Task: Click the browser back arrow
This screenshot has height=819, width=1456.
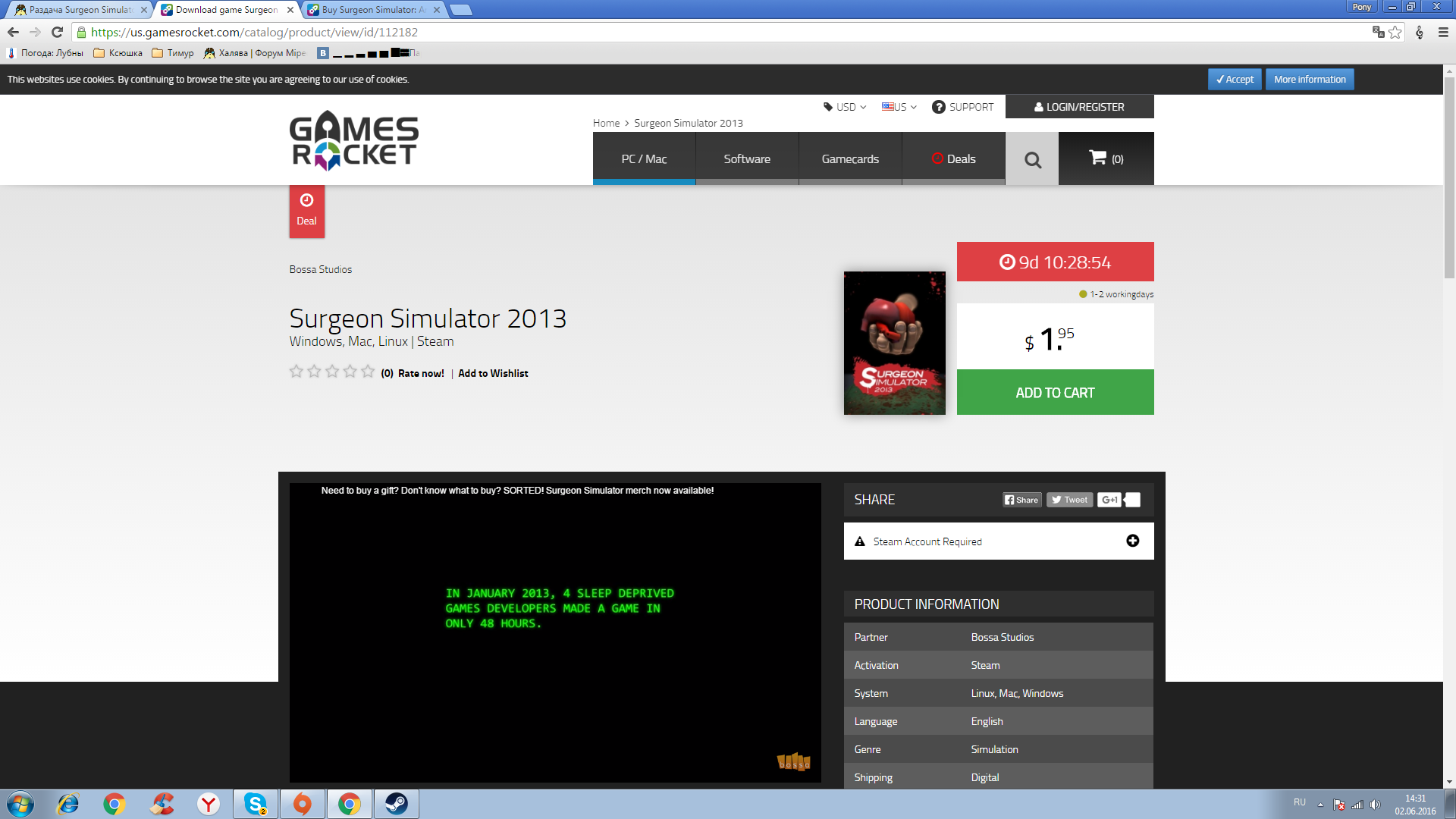Action: pos(13,32)
